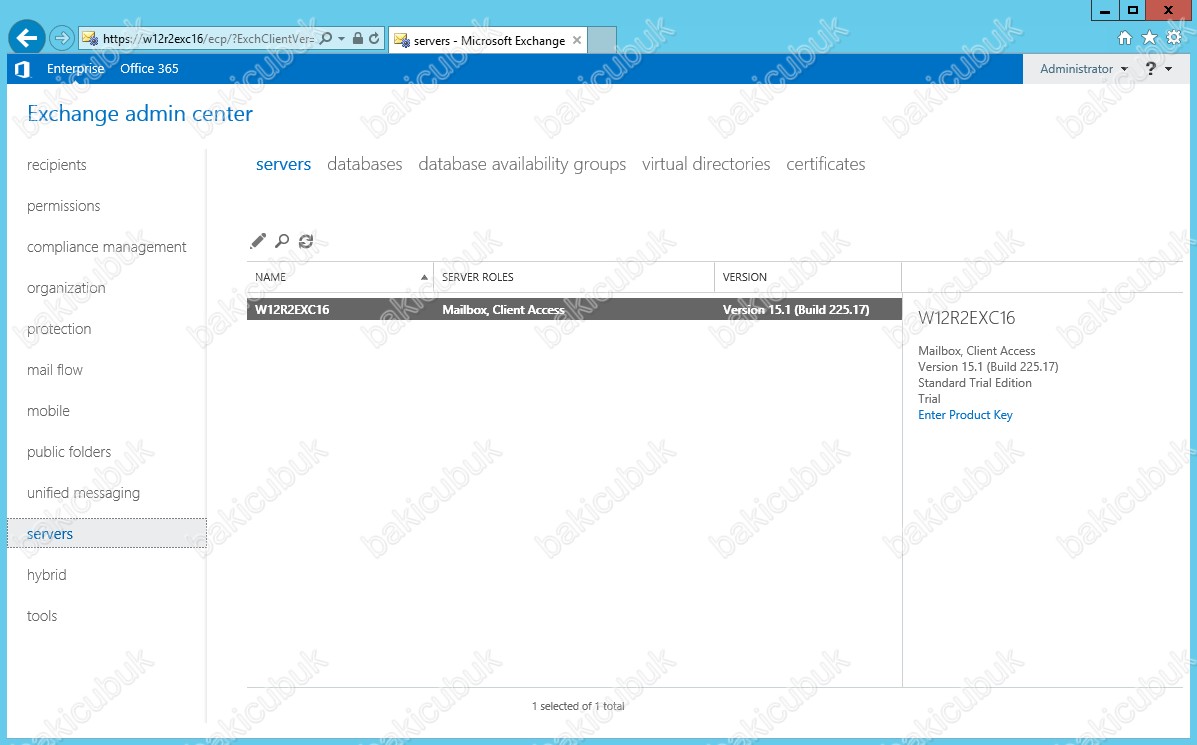Open a new browser tab
Image resolution: width=1197 pixels, height=745 pixels.
click(602, 40)
